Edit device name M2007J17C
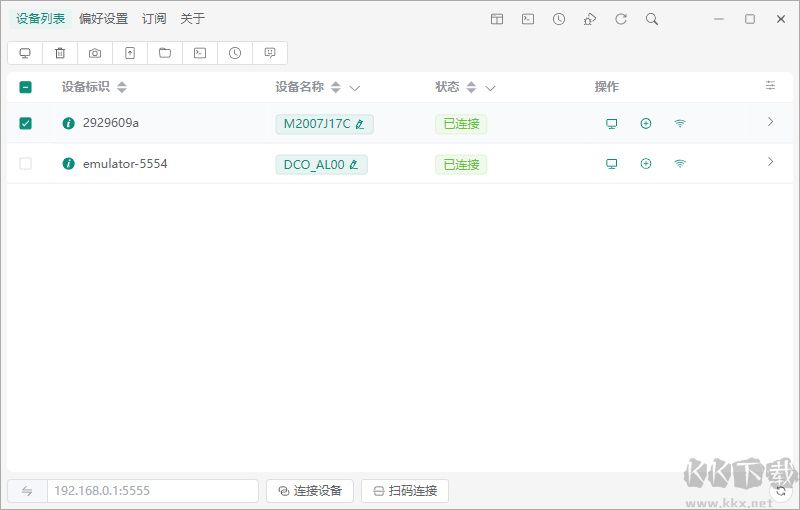The width and height of the screenshot is (800, 510). tap(360, 124)
